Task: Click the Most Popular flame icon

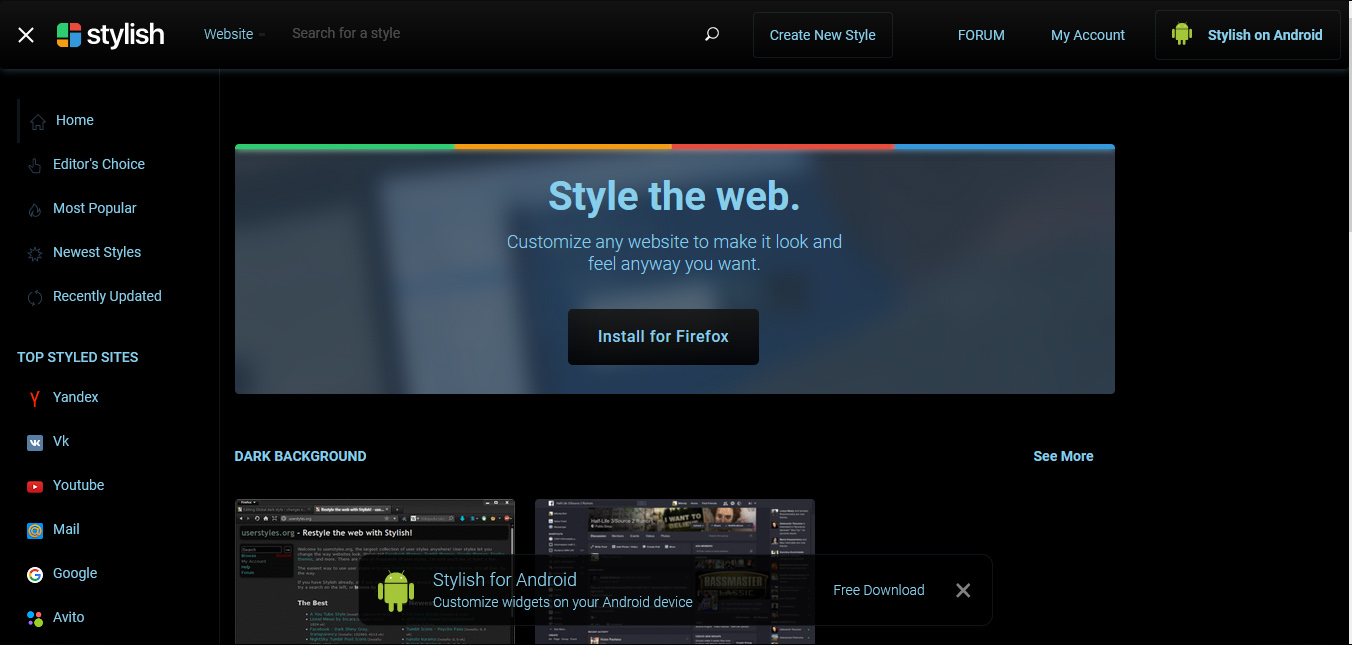Action: pyautogui.click(x=35, y=210)
